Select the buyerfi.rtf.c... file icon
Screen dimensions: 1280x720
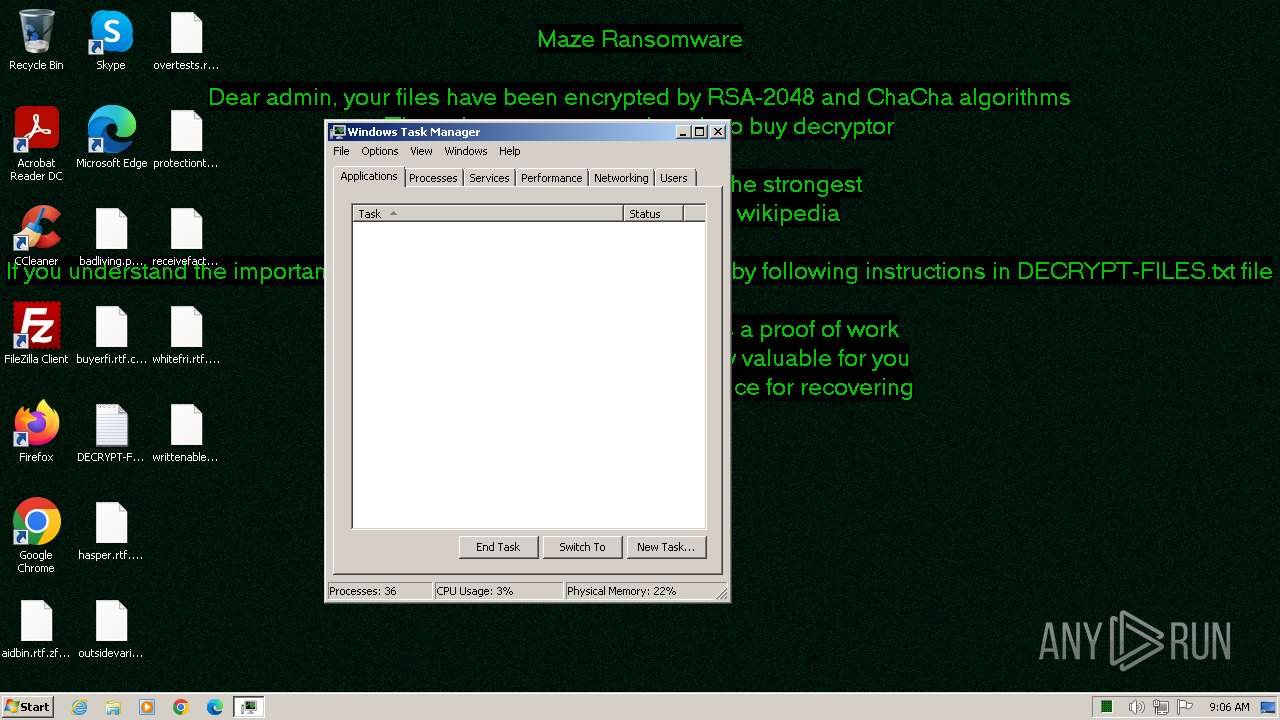pos(111,335)
